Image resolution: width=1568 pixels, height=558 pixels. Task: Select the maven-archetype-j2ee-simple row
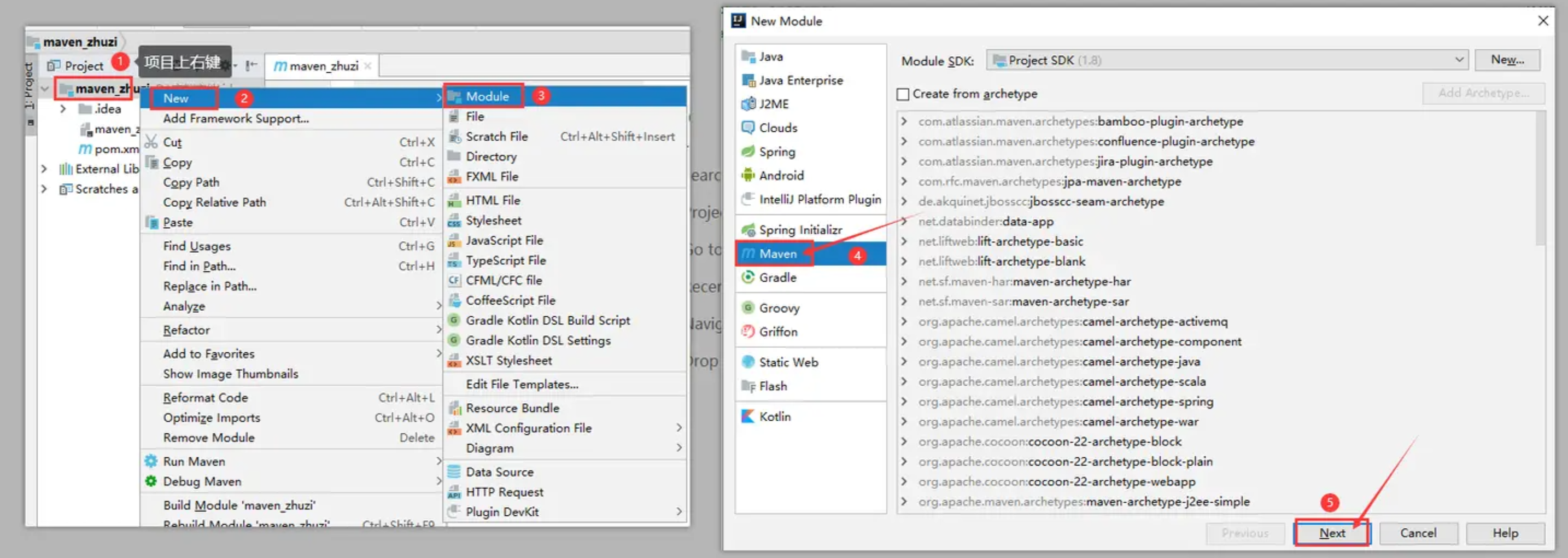click(x=1218, y=501)
